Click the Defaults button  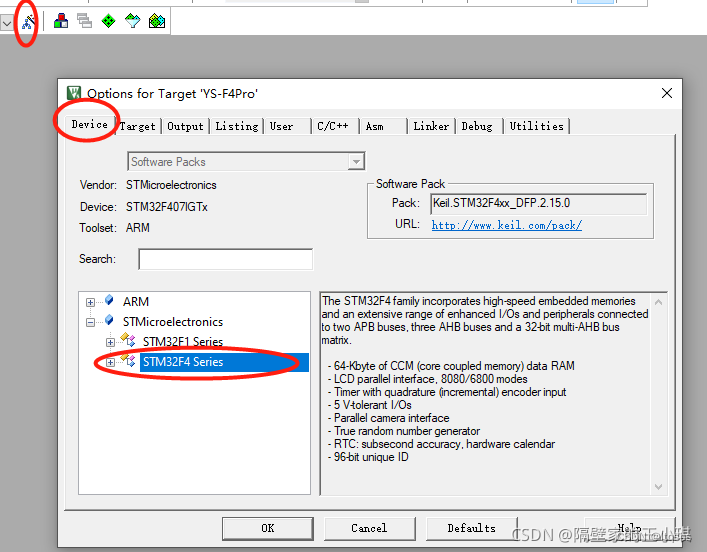click(x=471, y=528)
